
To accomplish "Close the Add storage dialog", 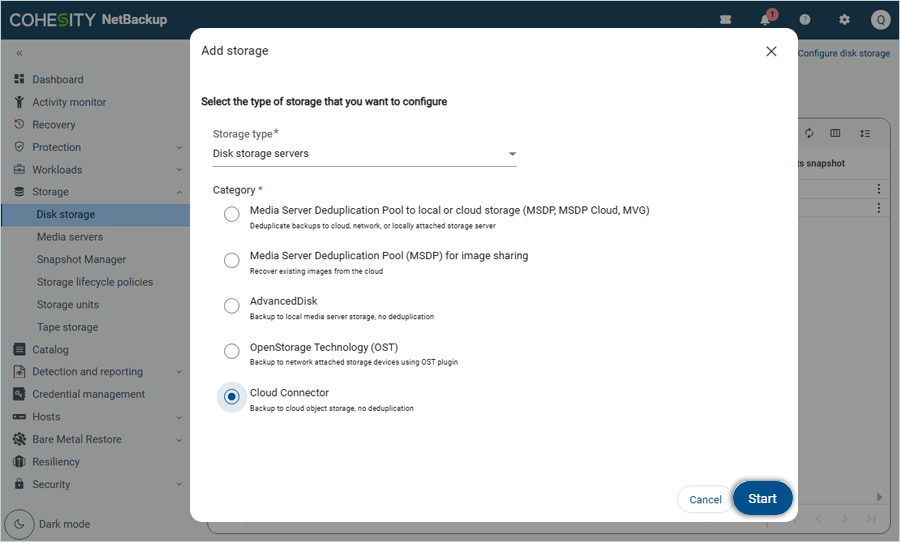I will coord(771,52).
